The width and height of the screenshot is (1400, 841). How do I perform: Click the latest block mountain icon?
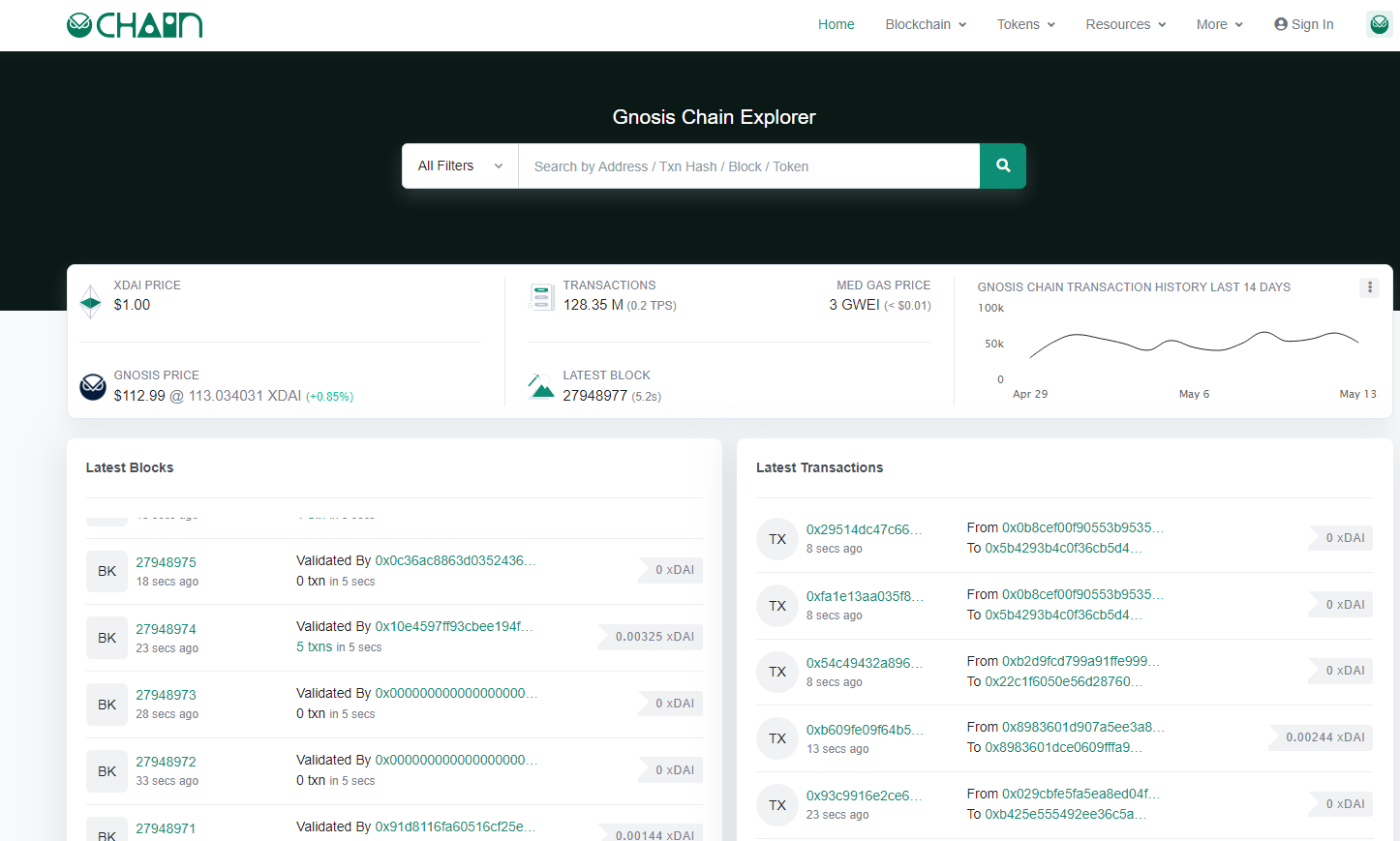[541, 386]
